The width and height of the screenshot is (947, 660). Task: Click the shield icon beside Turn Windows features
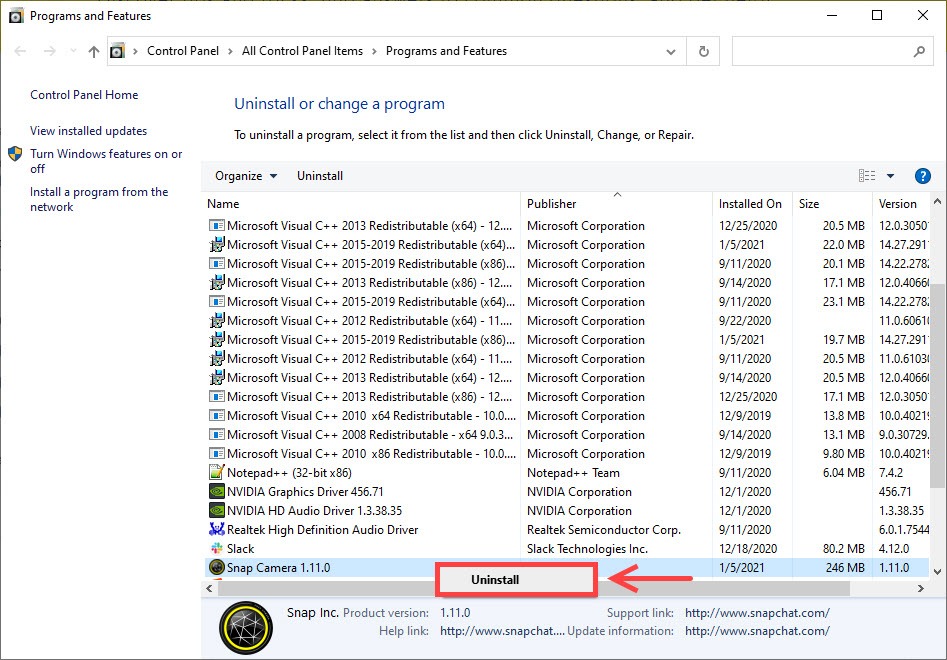[13, 154]
